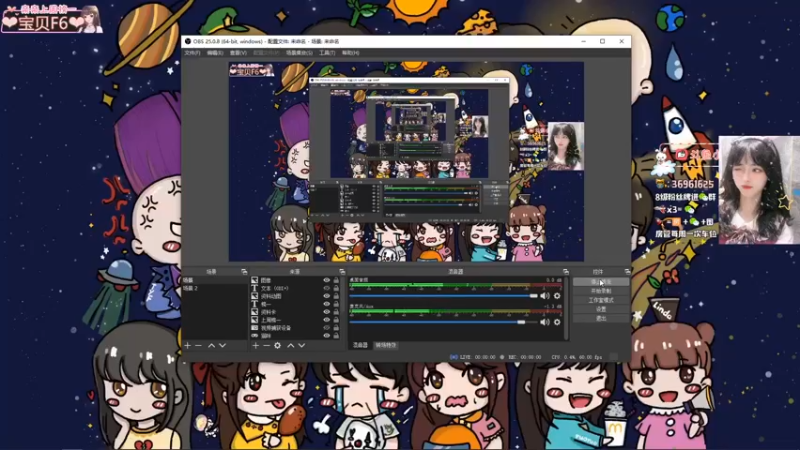Lock the 上周榜一 source

(x=336, y=320)
